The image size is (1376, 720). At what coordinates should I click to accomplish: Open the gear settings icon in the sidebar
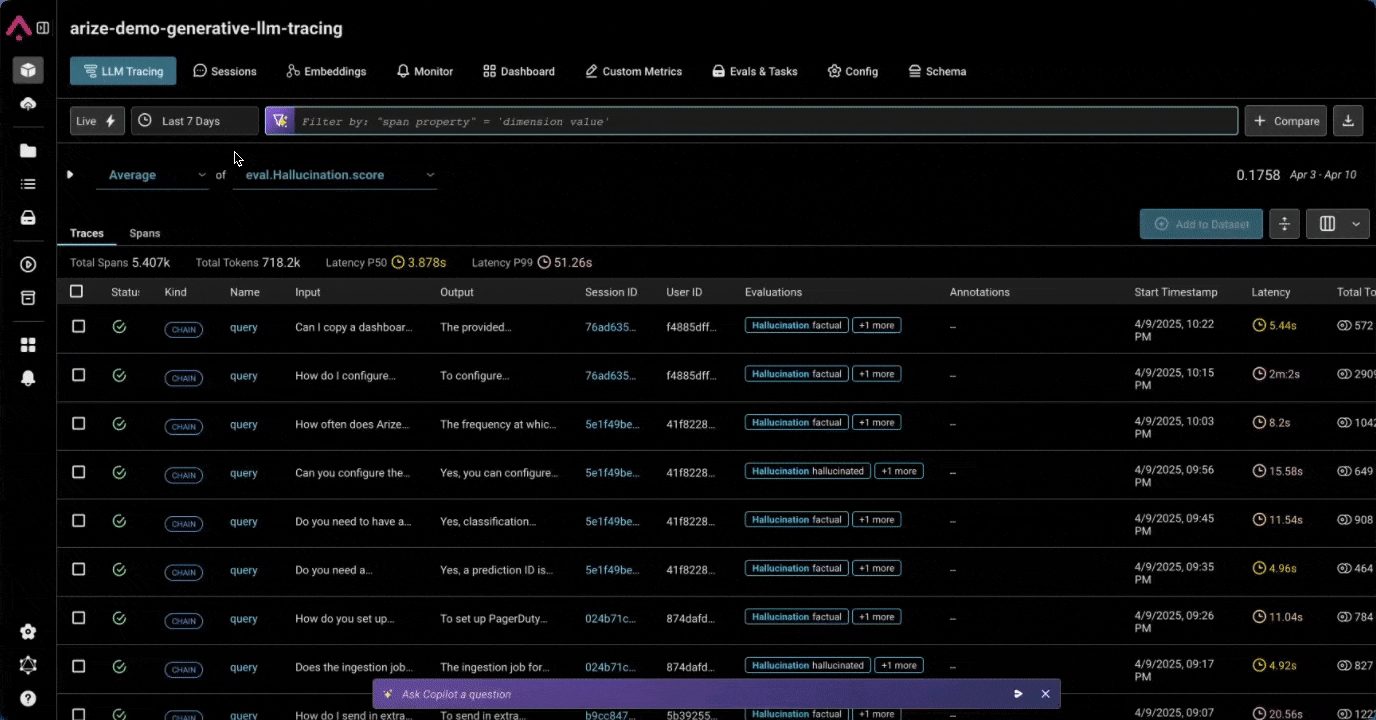tap(28, 631)
